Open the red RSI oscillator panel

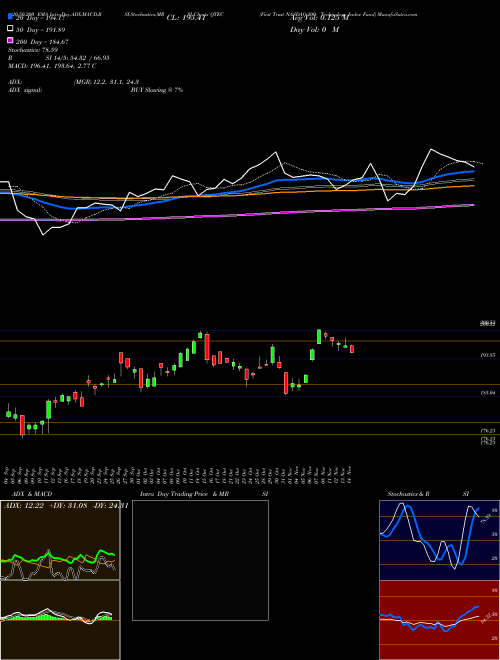point(439,620)
